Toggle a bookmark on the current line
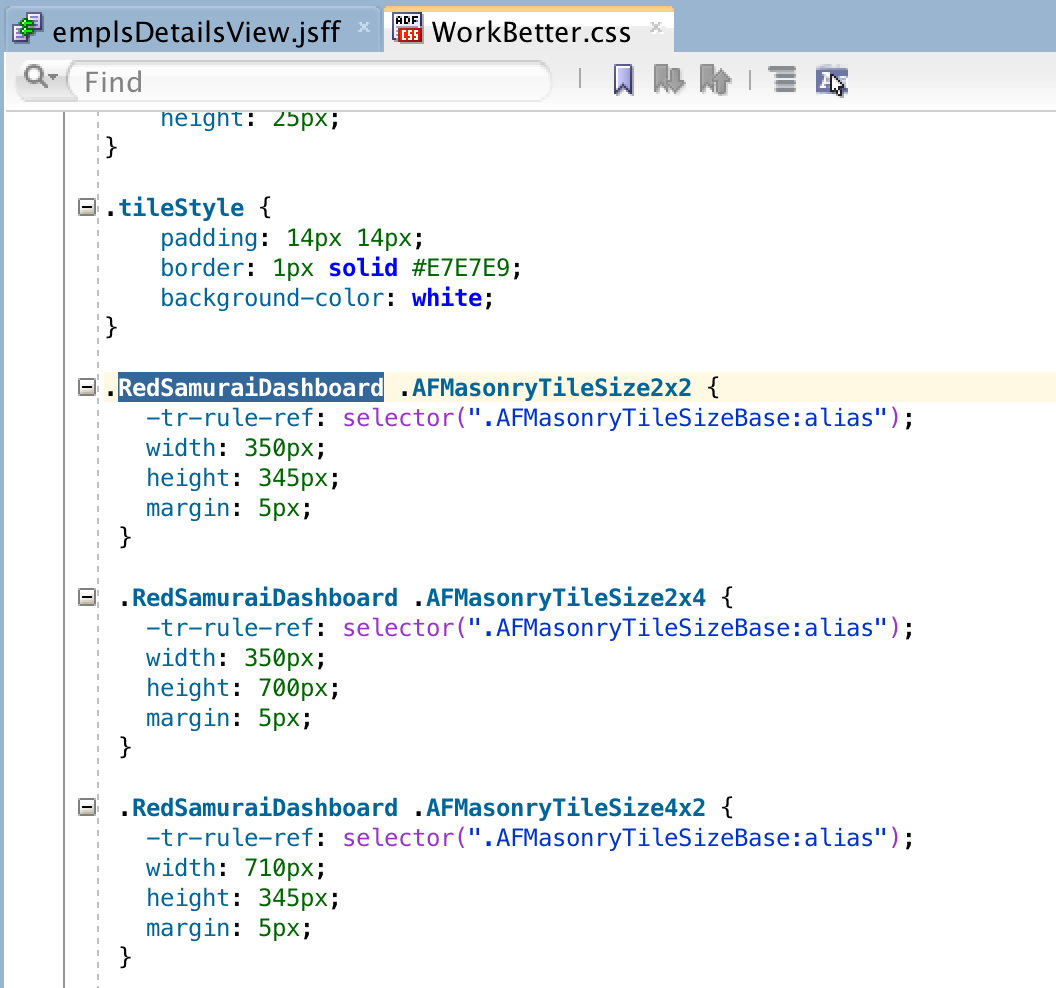 tap(622, 80)
